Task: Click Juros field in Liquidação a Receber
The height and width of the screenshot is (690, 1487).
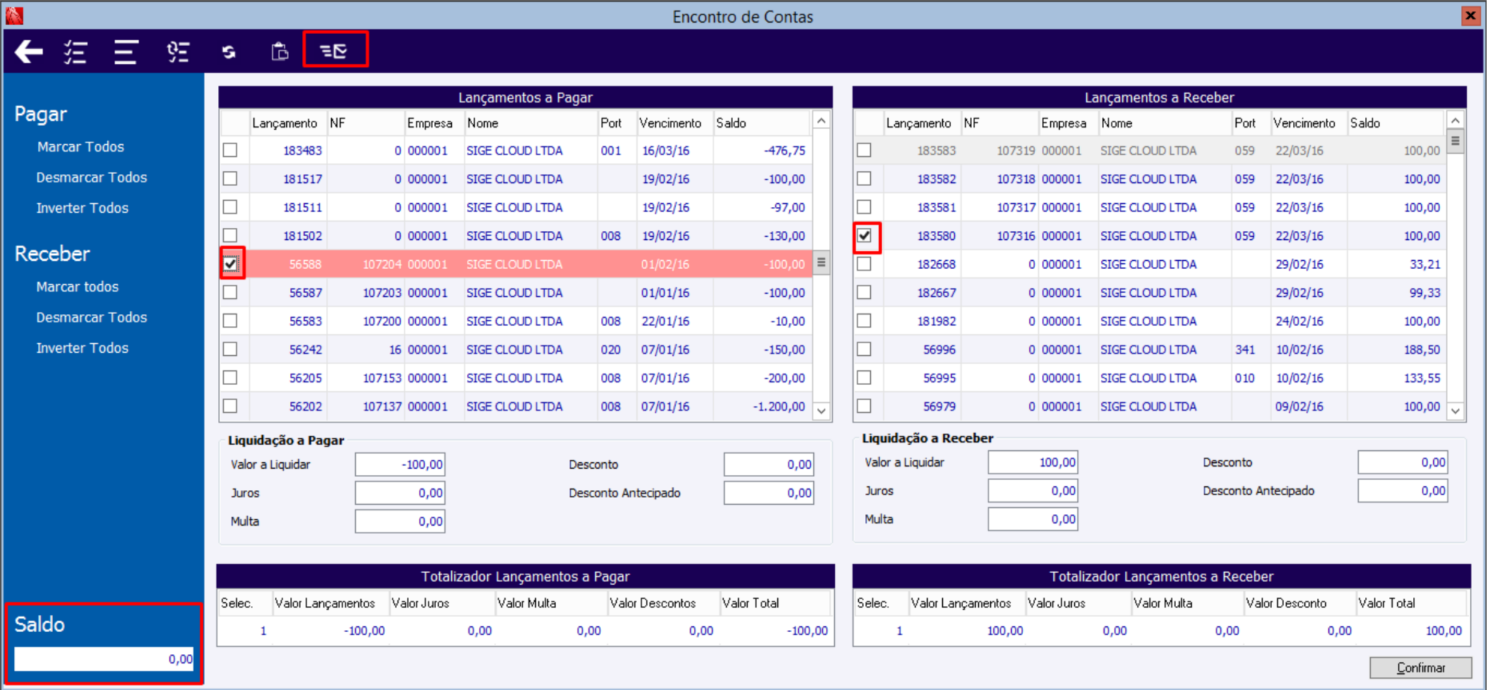Action: (1033, 491)
